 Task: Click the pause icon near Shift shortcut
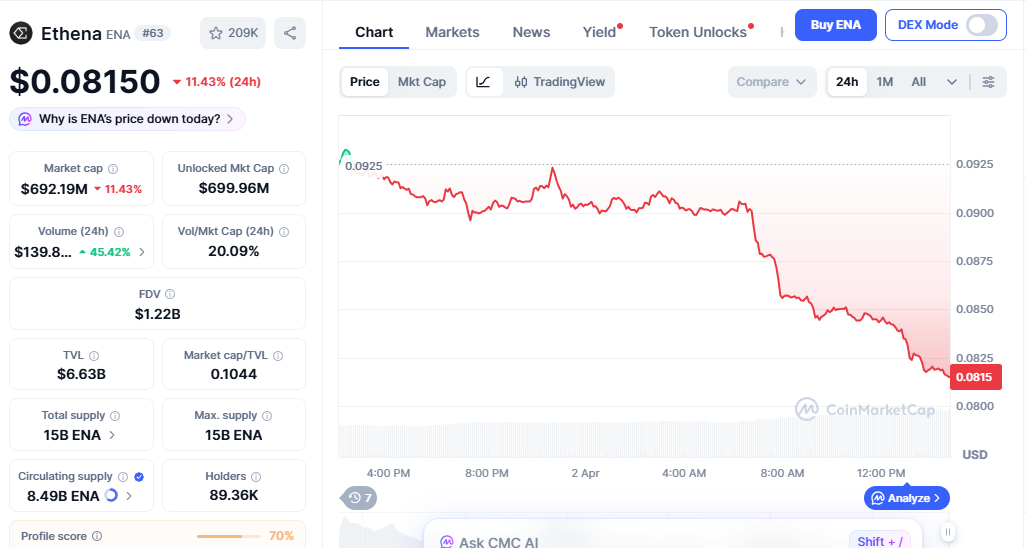point(947,532)
